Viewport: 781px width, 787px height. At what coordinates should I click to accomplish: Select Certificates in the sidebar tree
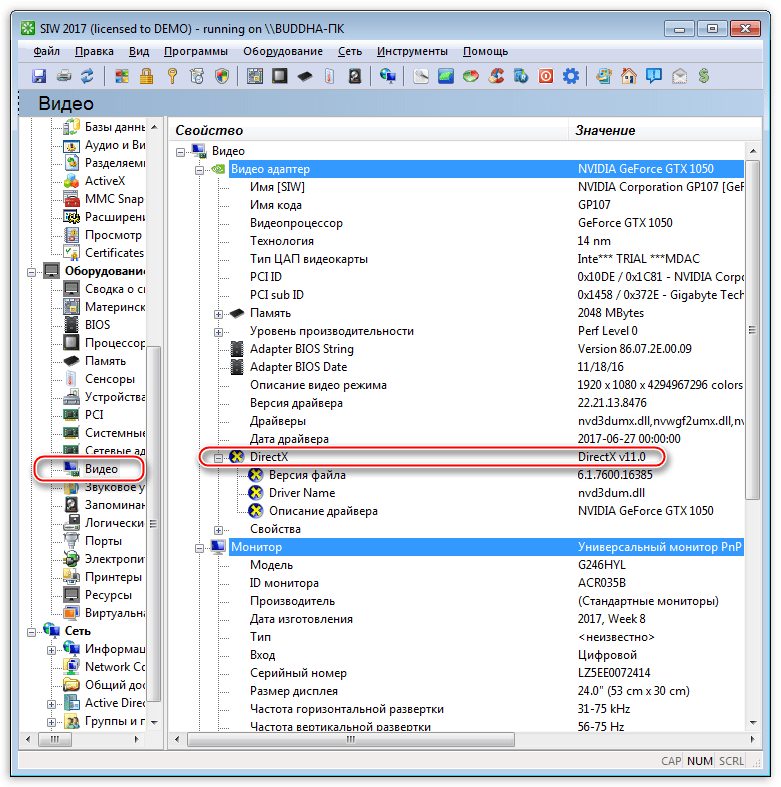point(114,253)
